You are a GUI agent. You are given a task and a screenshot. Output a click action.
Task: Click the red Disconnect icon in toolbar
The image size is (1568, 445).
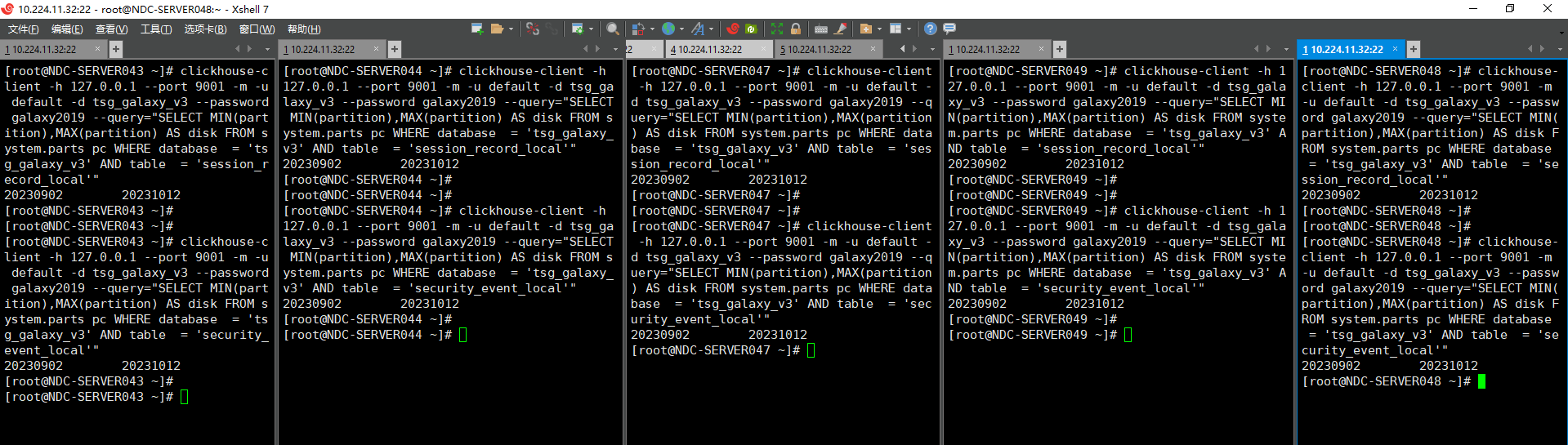click(533, 29)
